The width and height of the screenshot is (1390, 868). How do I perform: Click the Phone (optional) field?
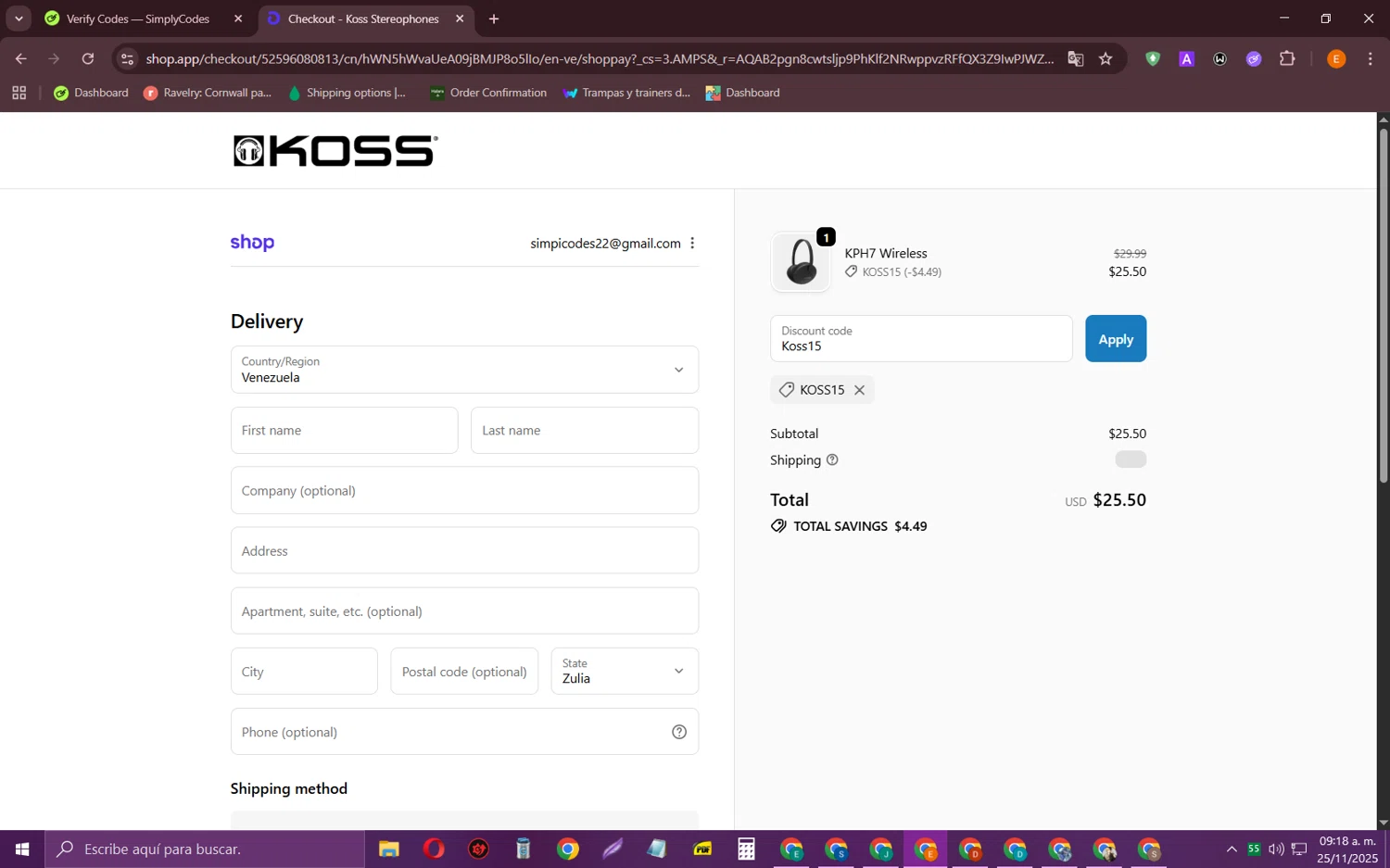[x=464, y=732]
